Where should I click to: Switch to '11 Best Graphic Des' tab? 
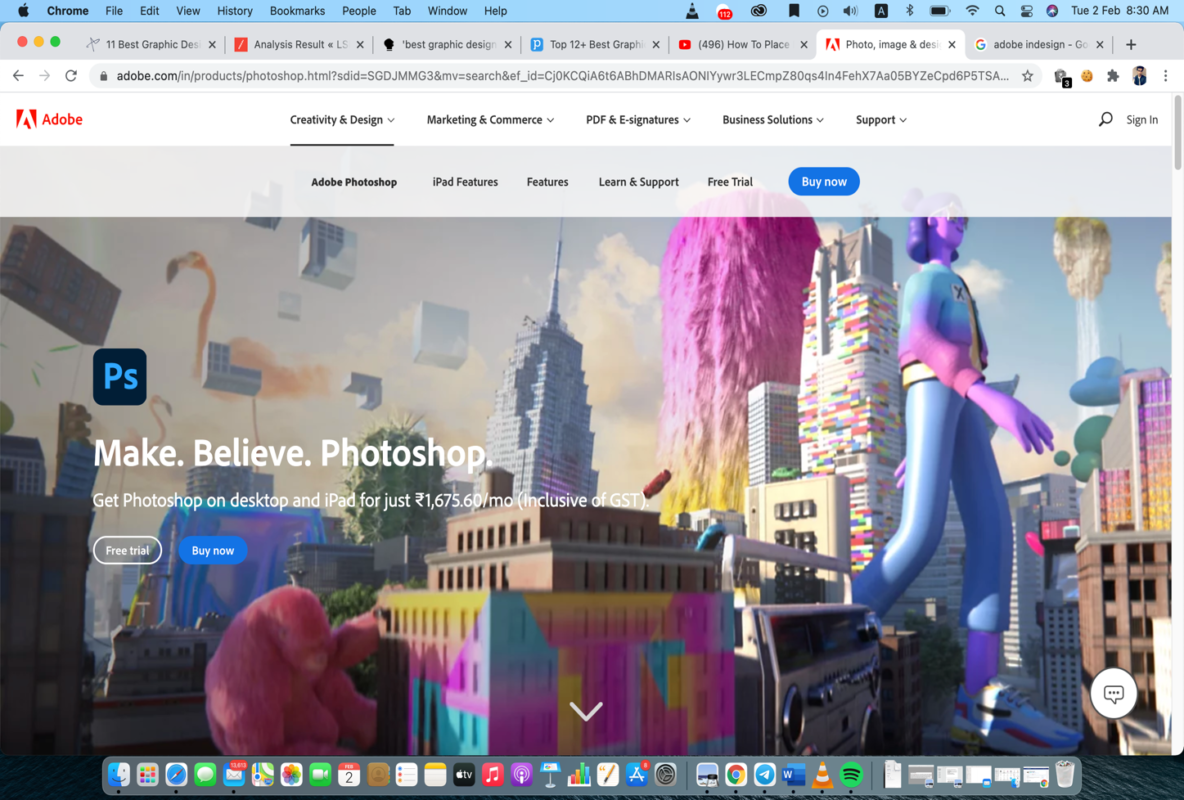point(151,45)
